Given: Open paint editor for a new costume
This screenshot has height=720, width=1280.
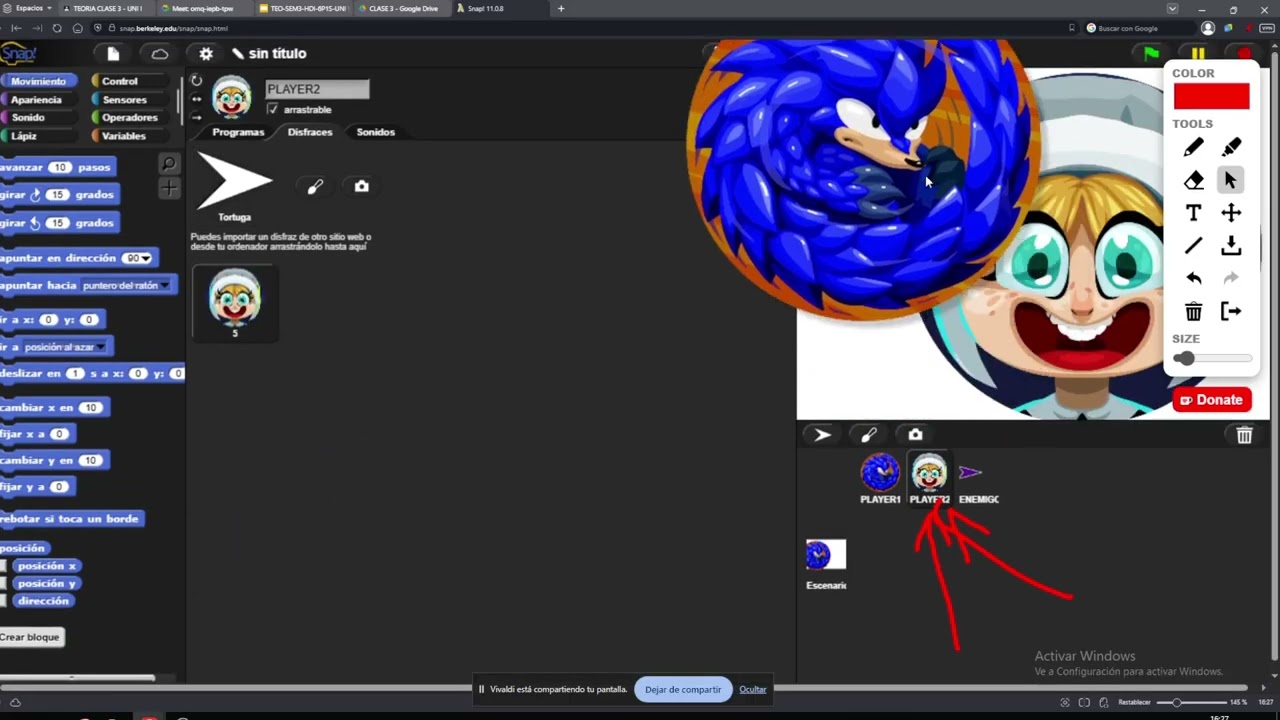Looking at the screenshot, I should (x=315, y=186).
